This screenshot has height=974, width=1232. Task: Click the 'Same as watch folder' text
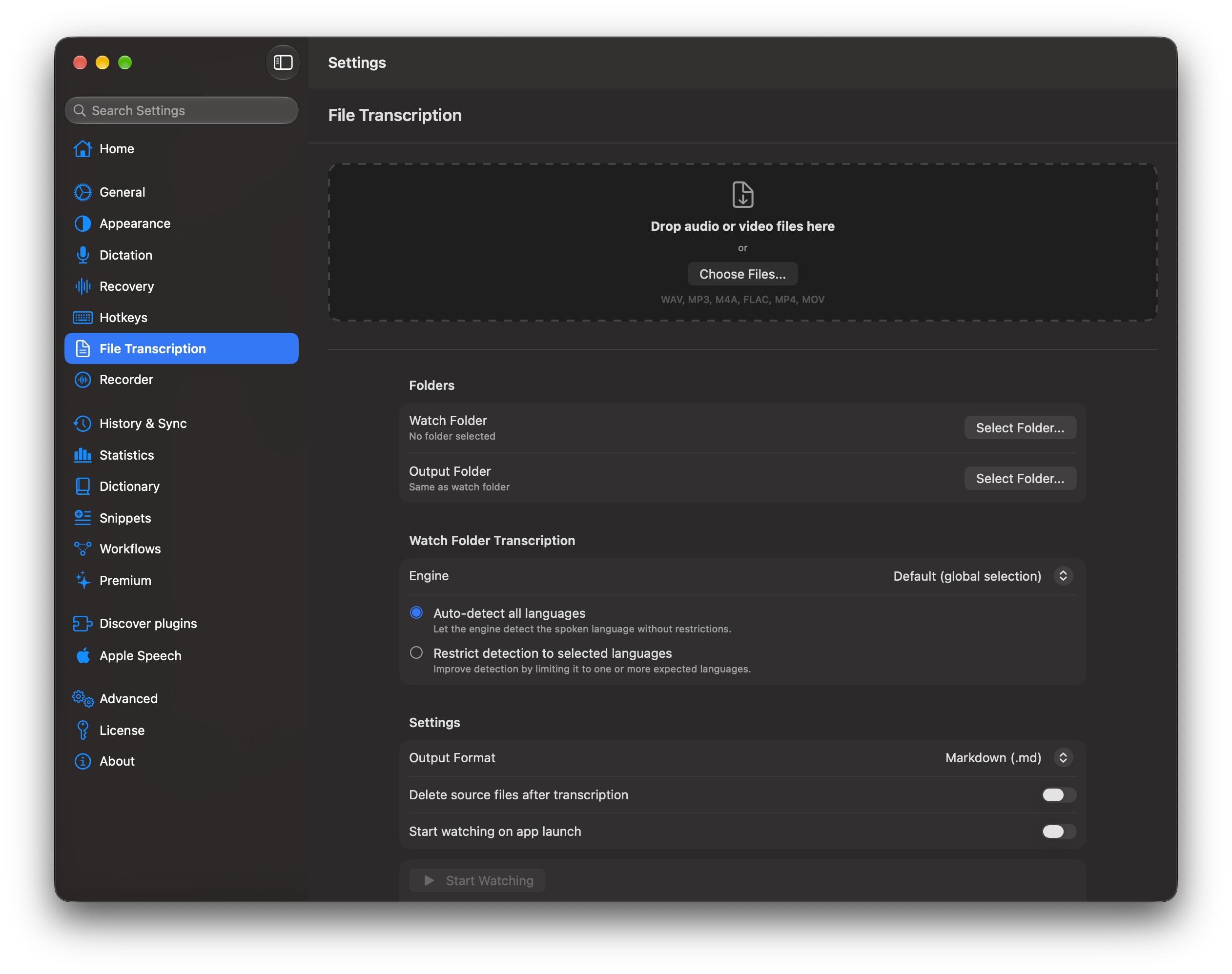[x=459, y=487]
